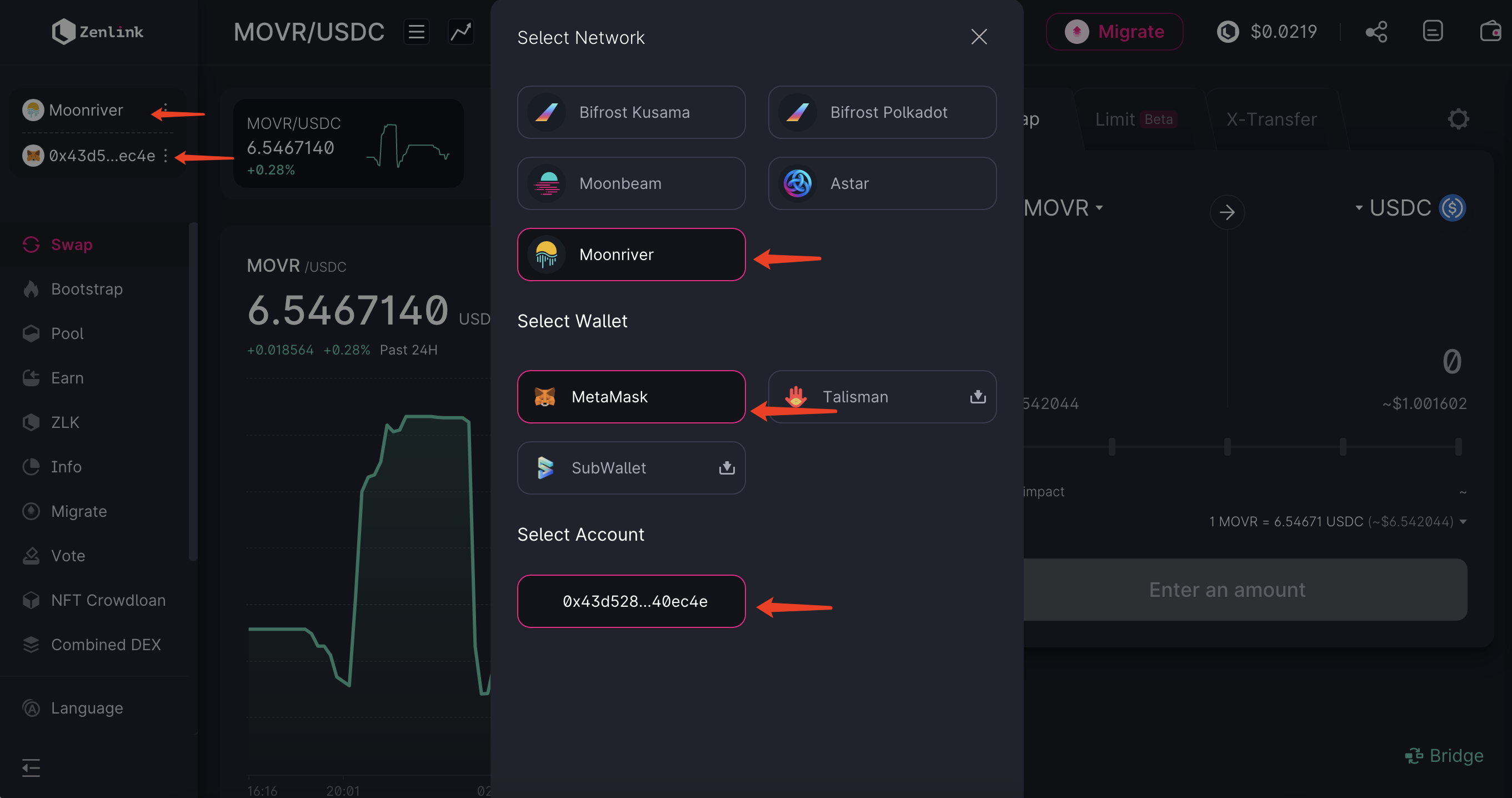Select the Moonriver network option
1512x798 pixels.
(x=631, y=255)
